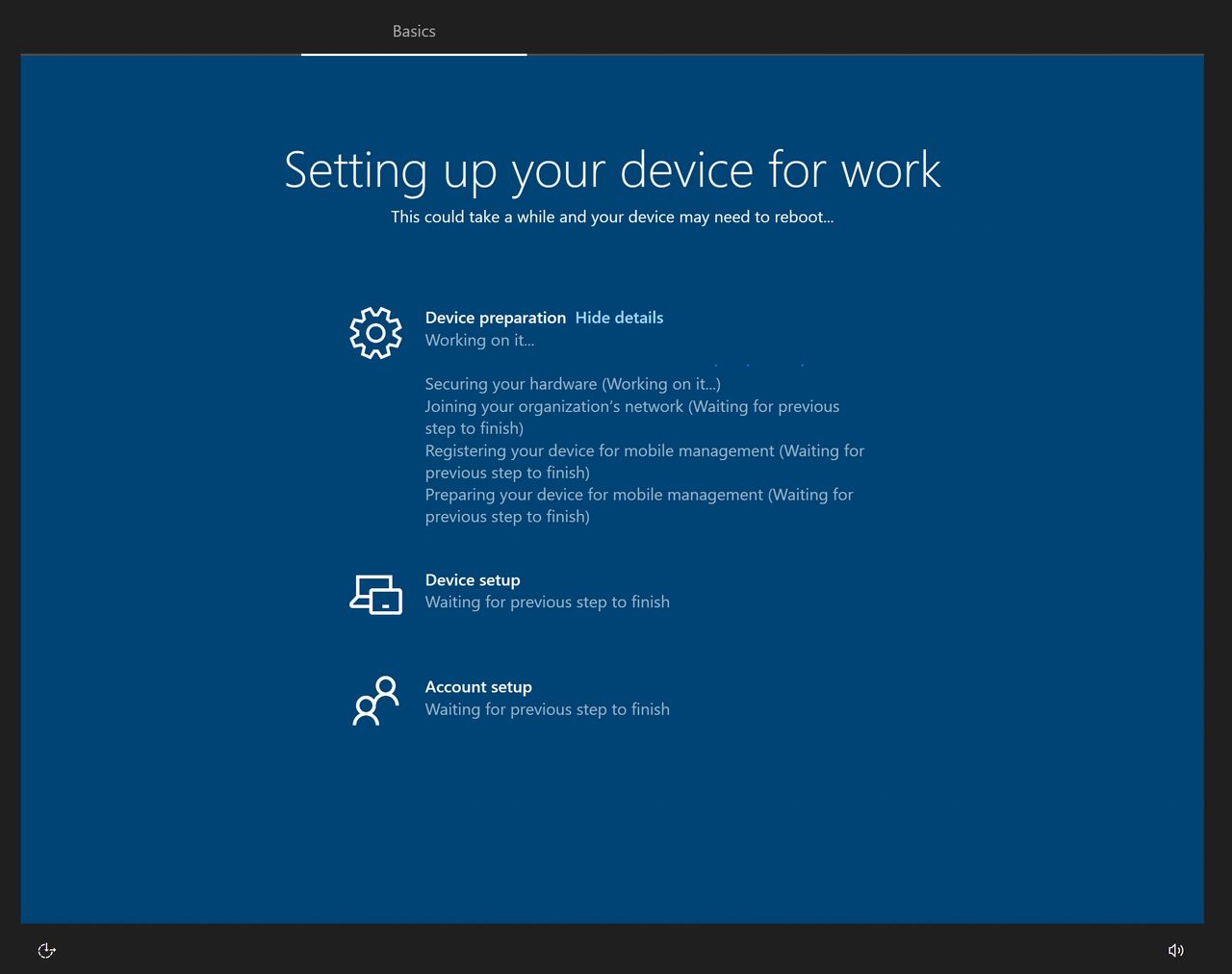Screen dimensions: 1232x974
Task: Click the Device setup computer icon
Action: tap(375, 594)
